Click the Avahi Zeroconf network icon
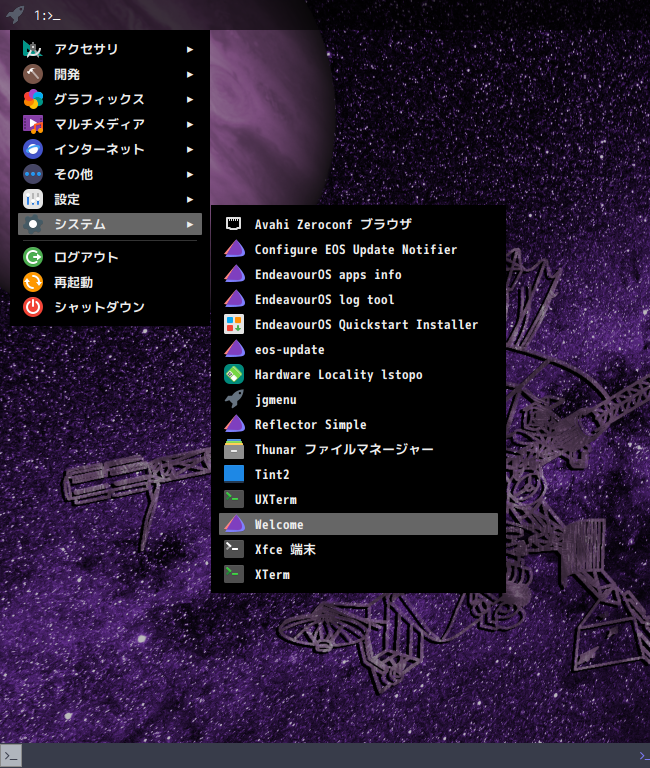This screenshot has width=650, height=768. (234, 224)
